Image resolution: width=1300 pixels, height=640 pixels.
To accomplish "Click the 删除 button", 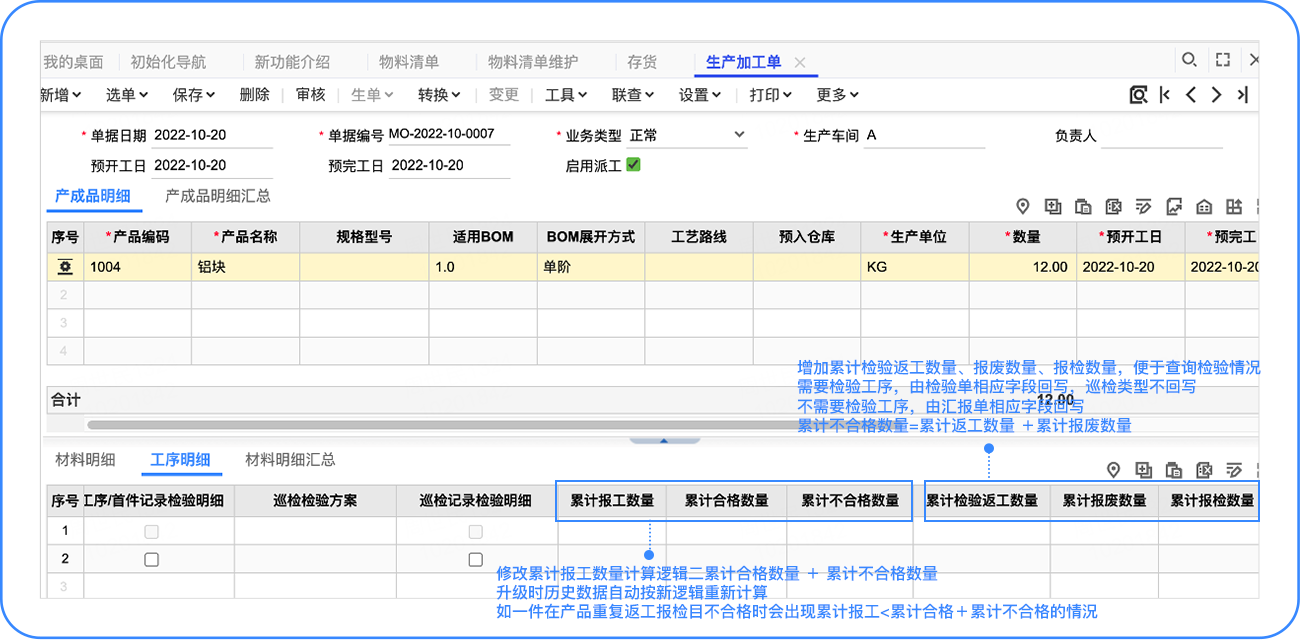I will tap(255, 95).
